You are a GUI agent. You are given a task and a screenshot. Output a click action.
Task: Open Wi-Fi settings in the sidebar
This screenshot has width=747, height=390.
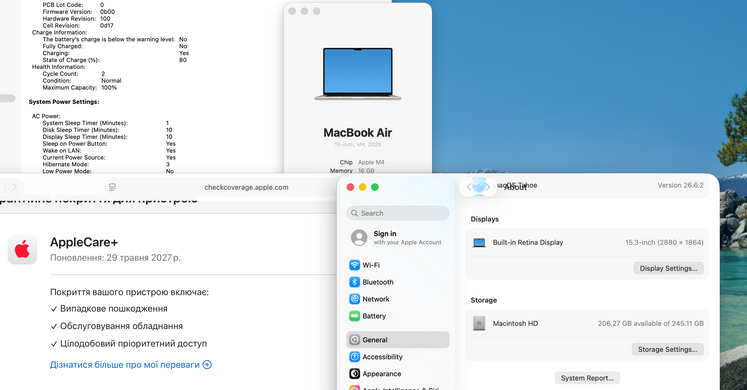398,265
